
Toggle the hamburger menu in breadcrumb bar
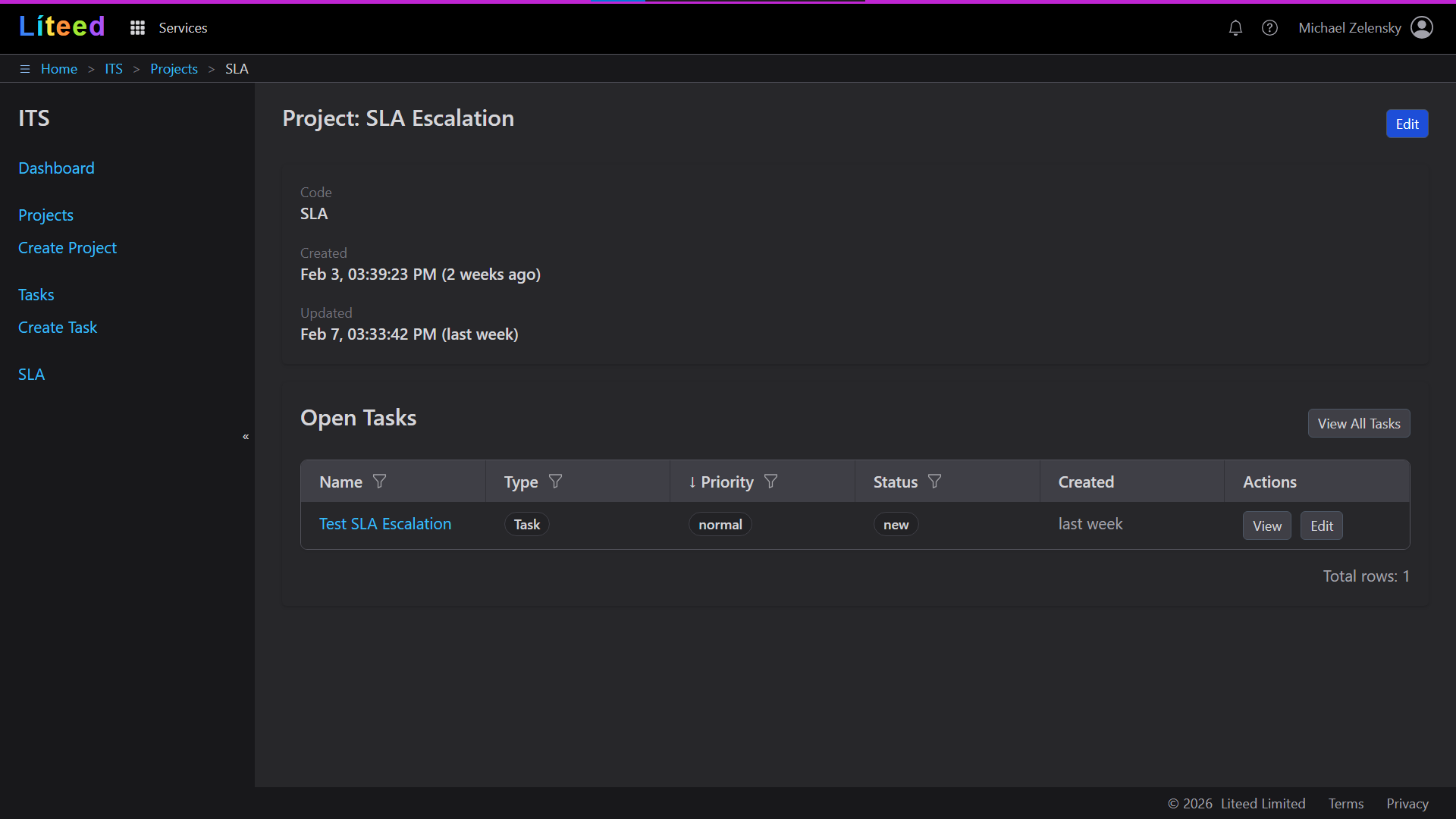(24, 69)
